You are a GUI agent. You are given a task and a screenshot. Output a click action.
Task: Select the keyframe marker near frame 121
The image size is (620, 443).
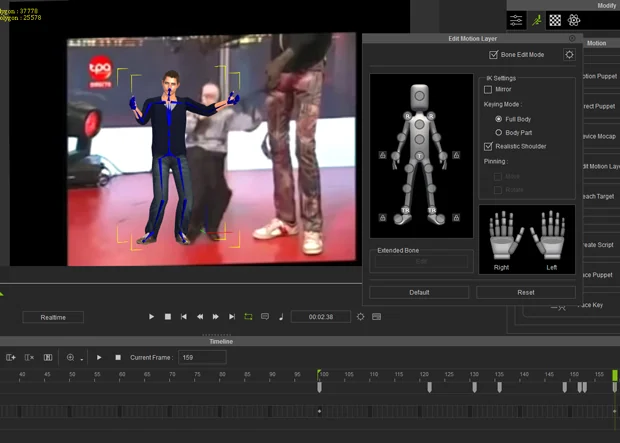(x=429, y=387)
